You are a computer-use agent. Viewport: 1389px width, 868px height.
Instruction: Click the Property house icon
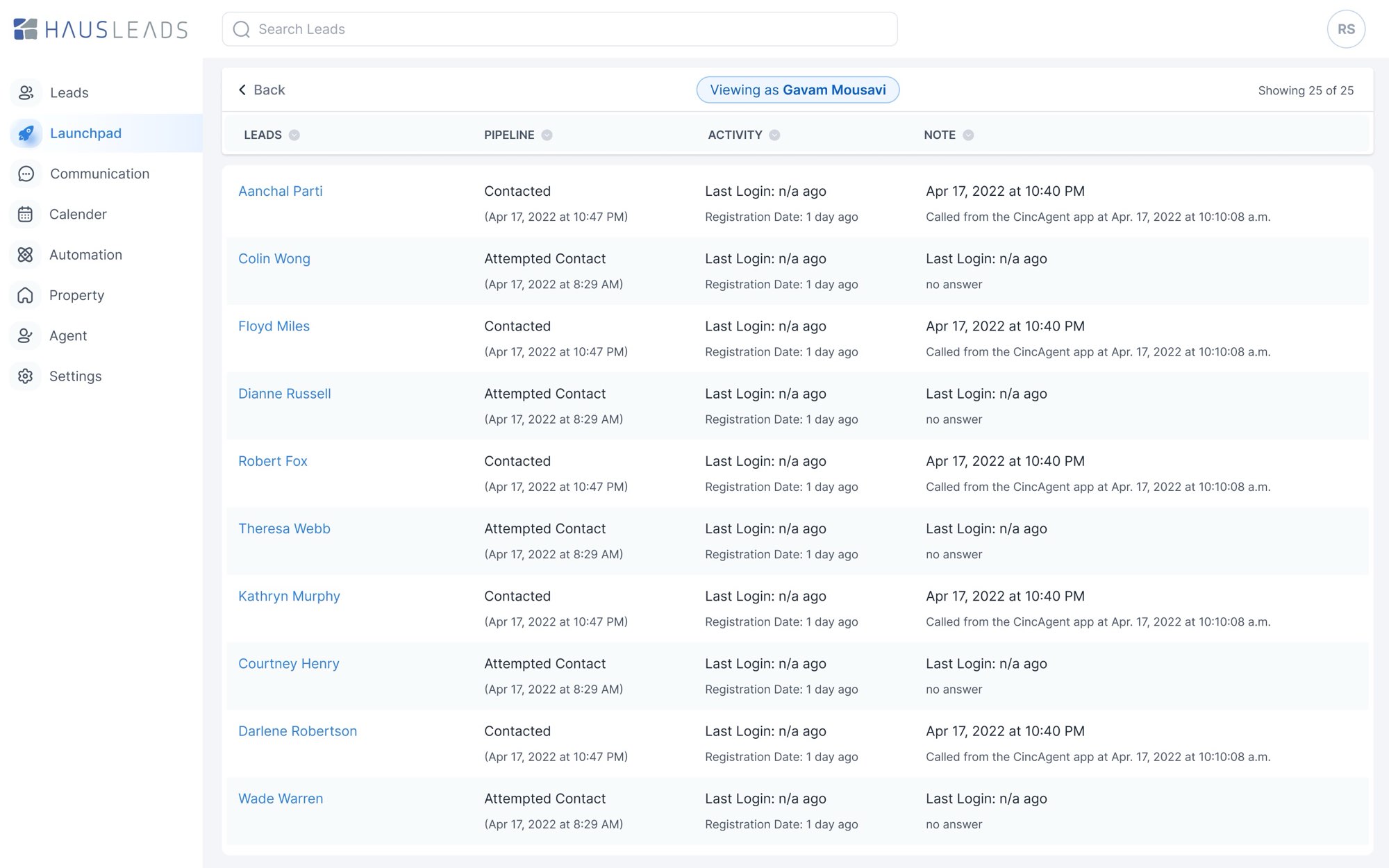click(26, 295)
